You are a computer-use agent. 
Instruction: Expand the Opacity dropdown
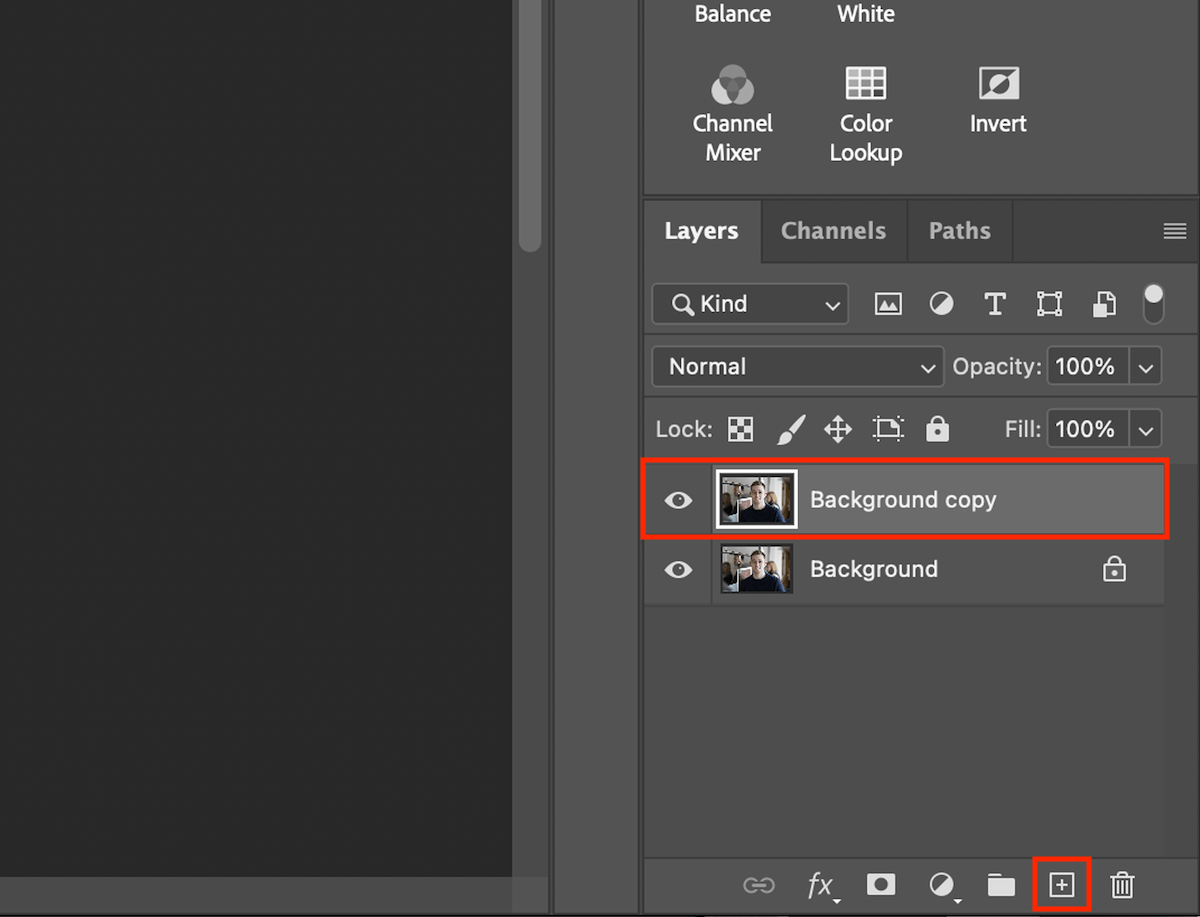[x=1146, y=366]
